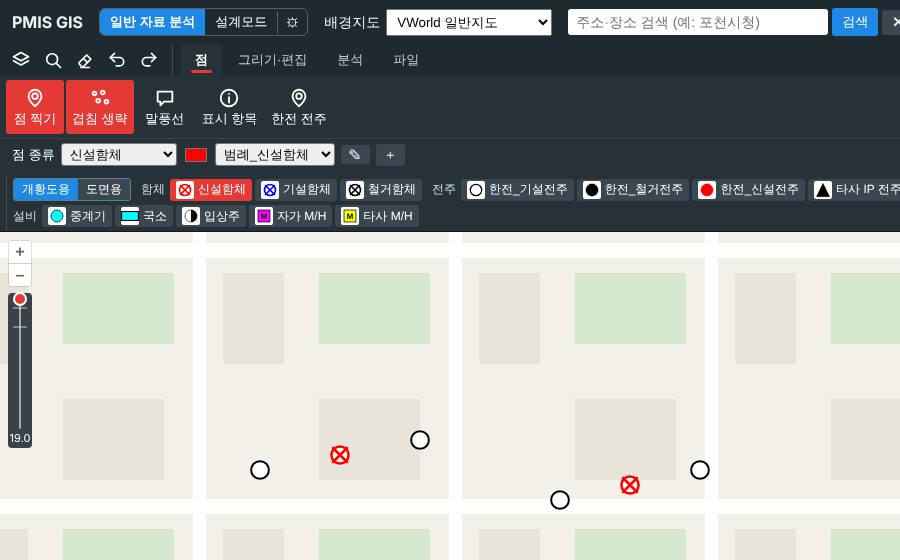Switch to 일반 자료 분석 mode

point(152,22)
